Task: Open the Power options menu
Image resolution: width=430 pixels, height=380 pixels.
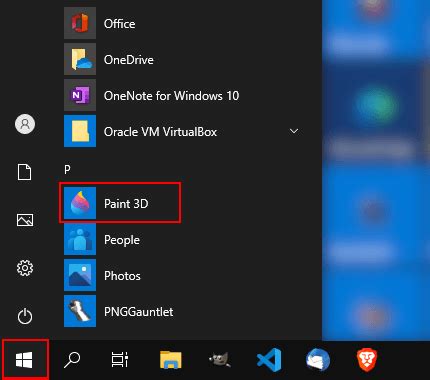Action: (x=25, y=316)
